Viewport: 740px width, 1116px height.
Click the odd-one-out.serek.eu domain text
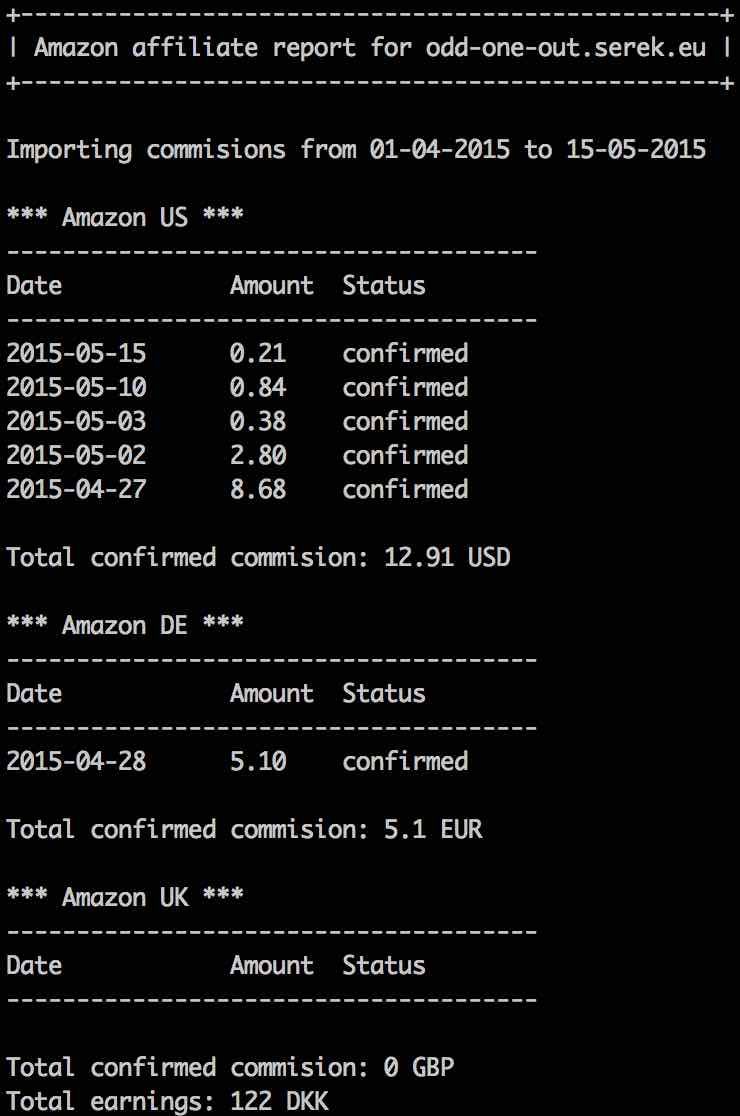pos(566,48)
